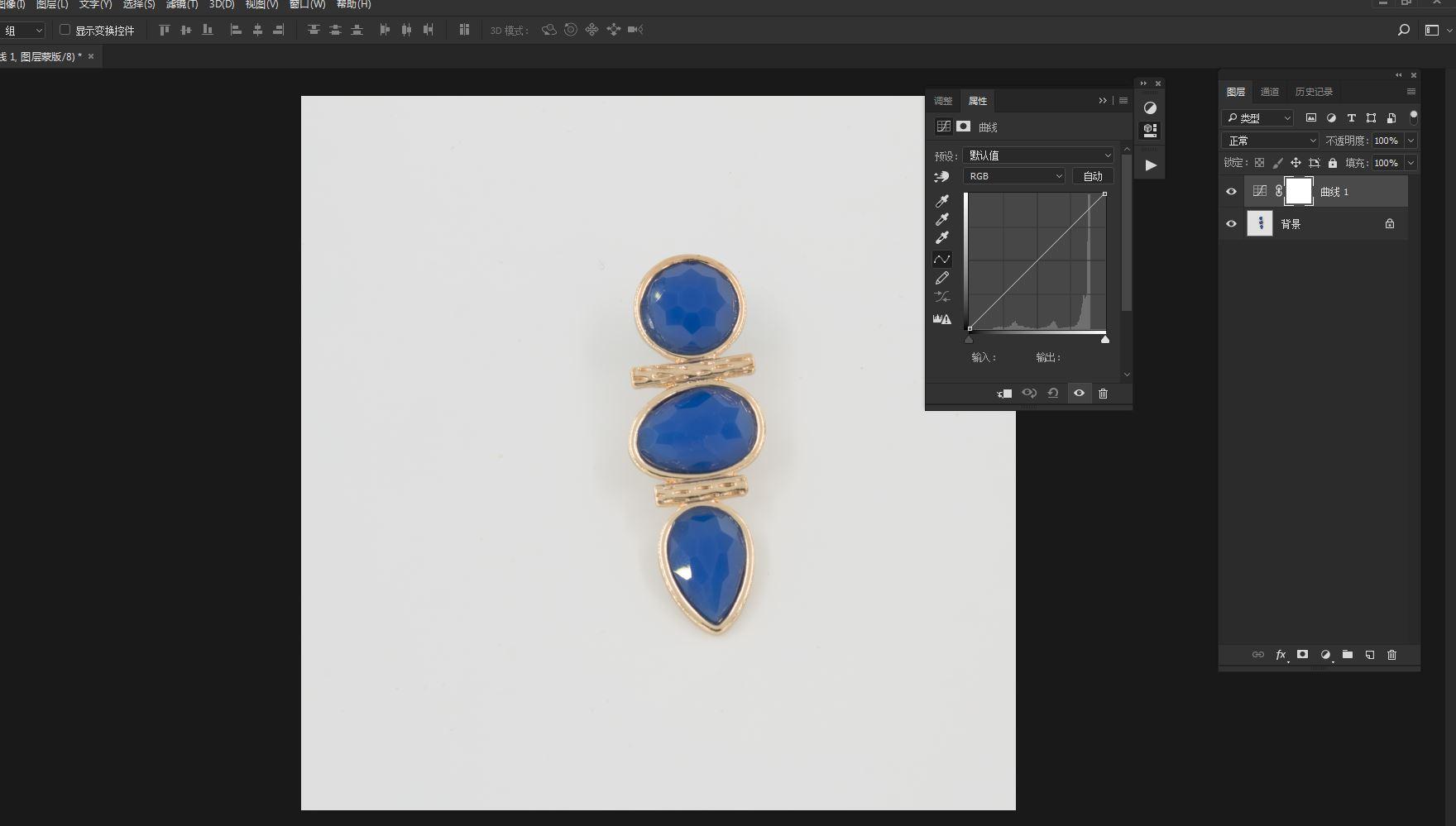Select the black point eyedropper in Curves

[941, 201]
